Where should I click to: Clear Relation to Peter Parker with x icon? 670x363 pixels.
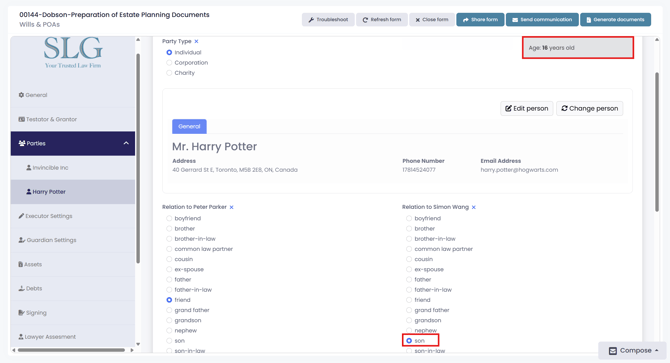[232, 207]
